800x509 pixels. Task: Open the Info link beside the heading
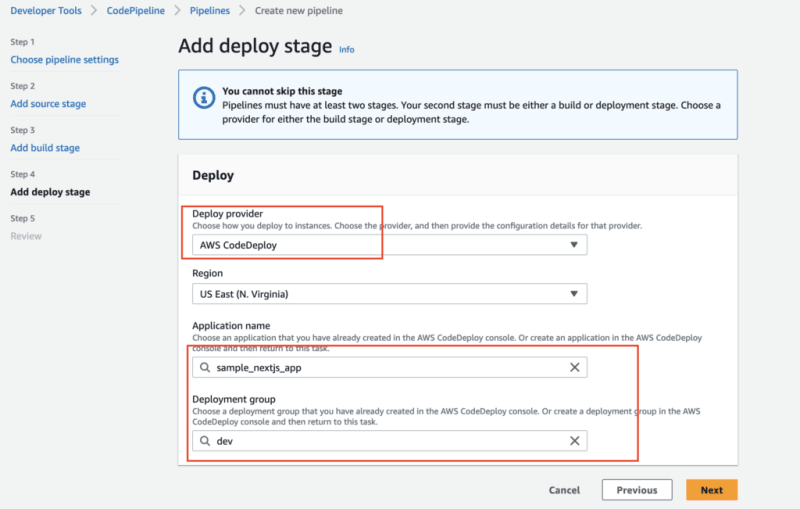pyautogui.click(x=346, y=49)
